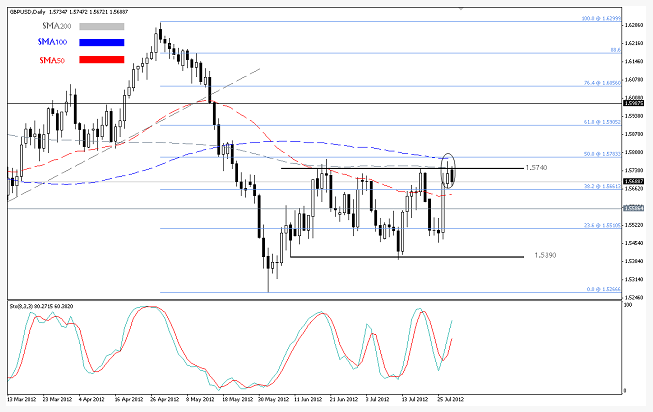Click the 1.53140 price axis value
Image resolution: width=653 pixels, height=412 pixels.
pyautogui.click(x=634, y=279)
